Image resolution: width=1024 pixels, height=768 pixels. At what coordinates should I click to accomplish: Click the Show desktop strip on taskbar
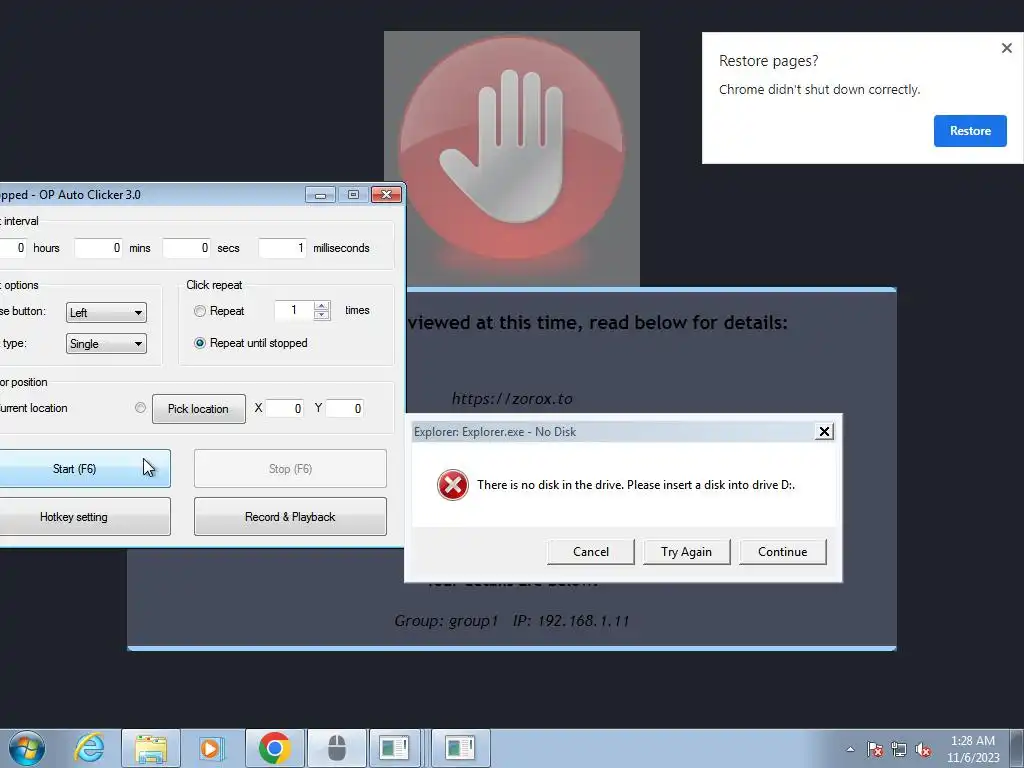click(1017, 748)
